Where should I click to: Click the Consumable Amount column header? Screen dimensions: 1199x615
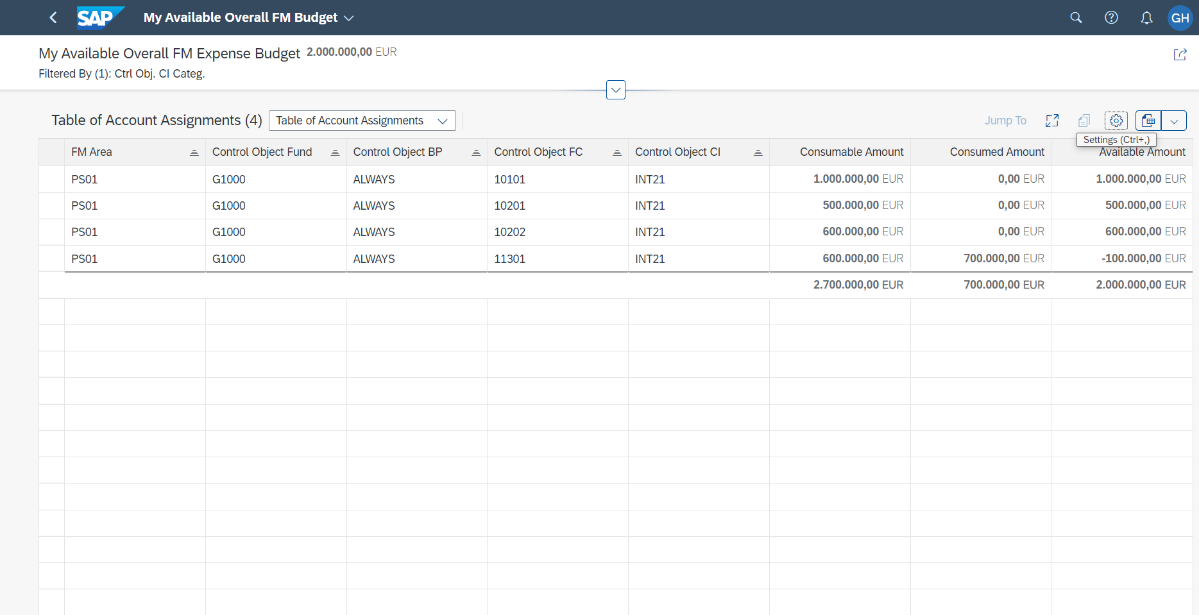[x=840, y=152]
